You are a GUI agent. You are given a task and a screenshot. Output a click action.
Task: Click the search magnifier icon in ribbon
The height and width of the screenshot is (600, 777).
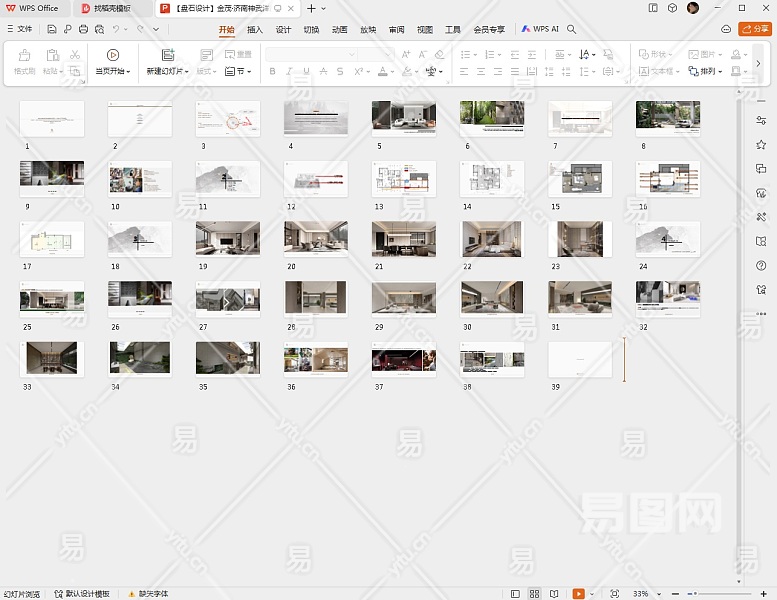(572, 29)
